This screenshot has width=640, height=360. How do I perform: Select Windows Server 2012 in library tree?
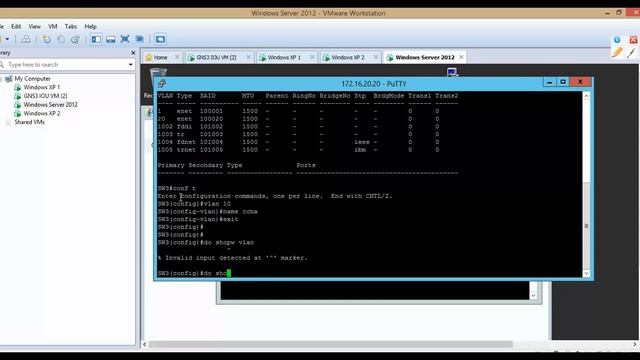click(50, 105)
